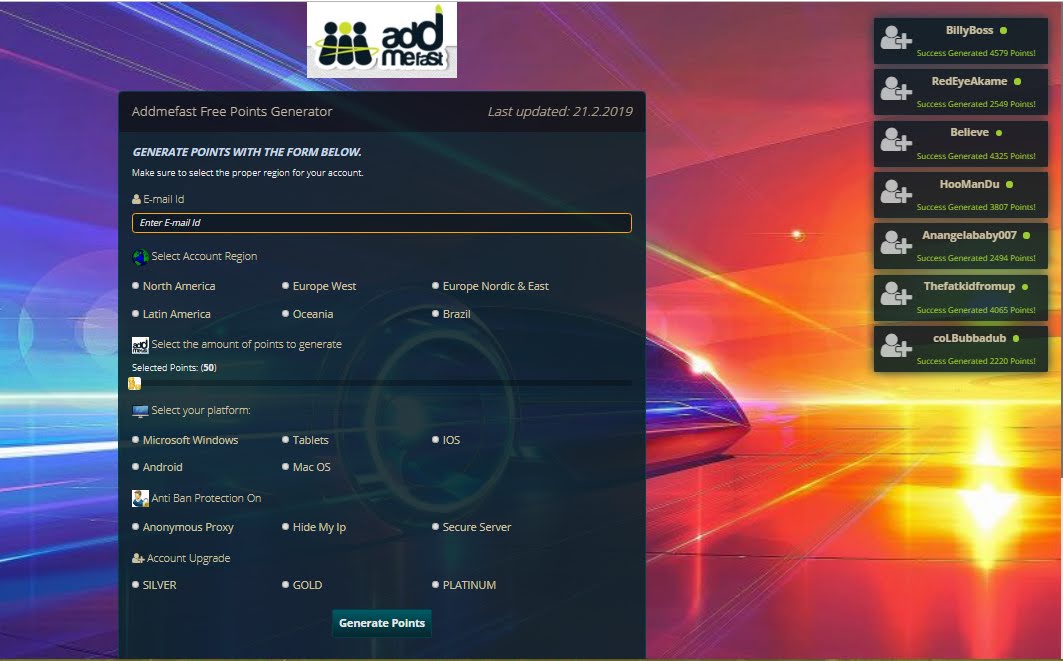Click the AddMeFast logo at top
This screenshot has width=1063, height=661.
coord(382,40)
